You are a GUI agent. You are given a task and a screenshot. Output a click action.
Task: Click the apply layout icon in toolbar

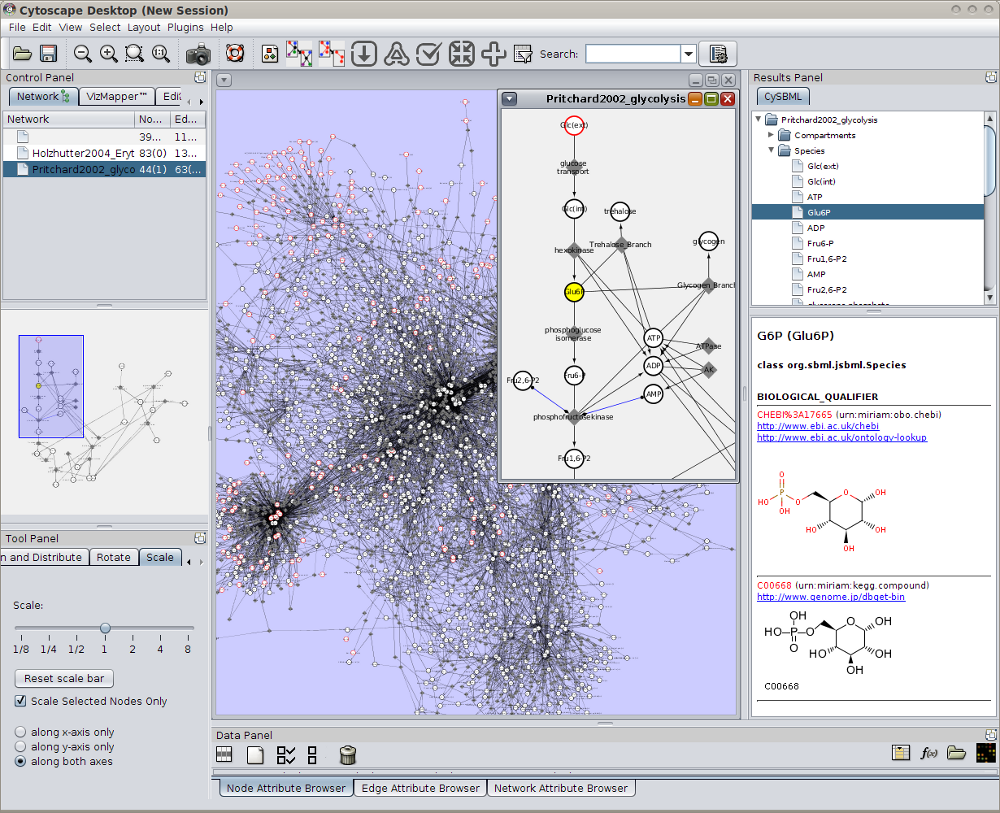point(270,54)
